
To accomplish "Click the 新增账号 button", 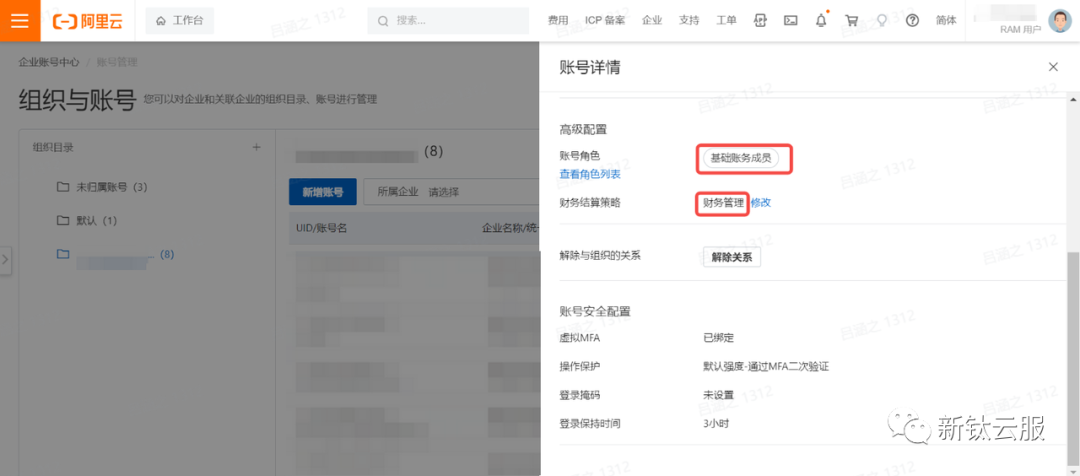I will [322, 192].
